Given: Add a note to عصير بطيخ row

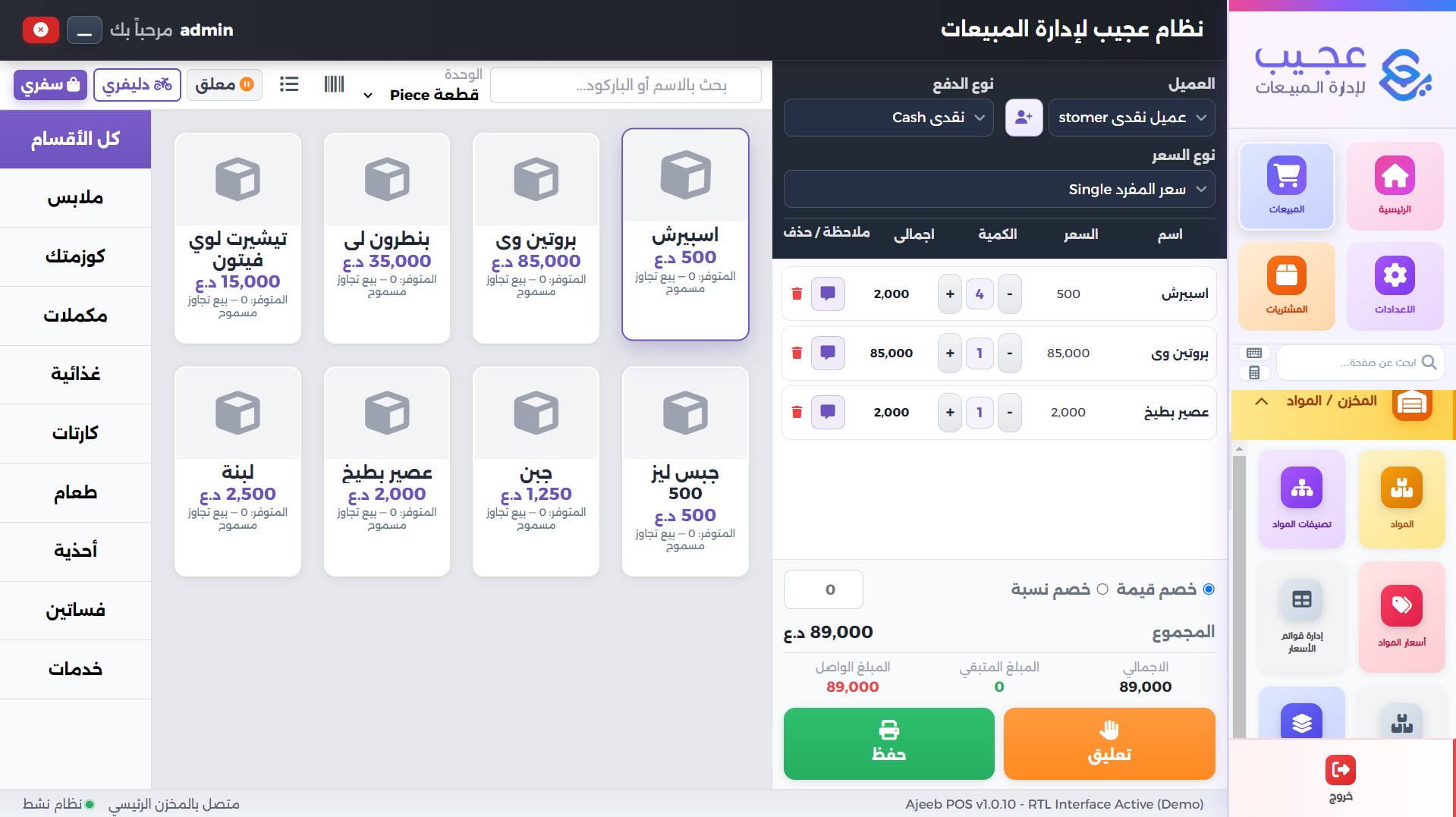Looking at the screenshot, I should 828,412.
